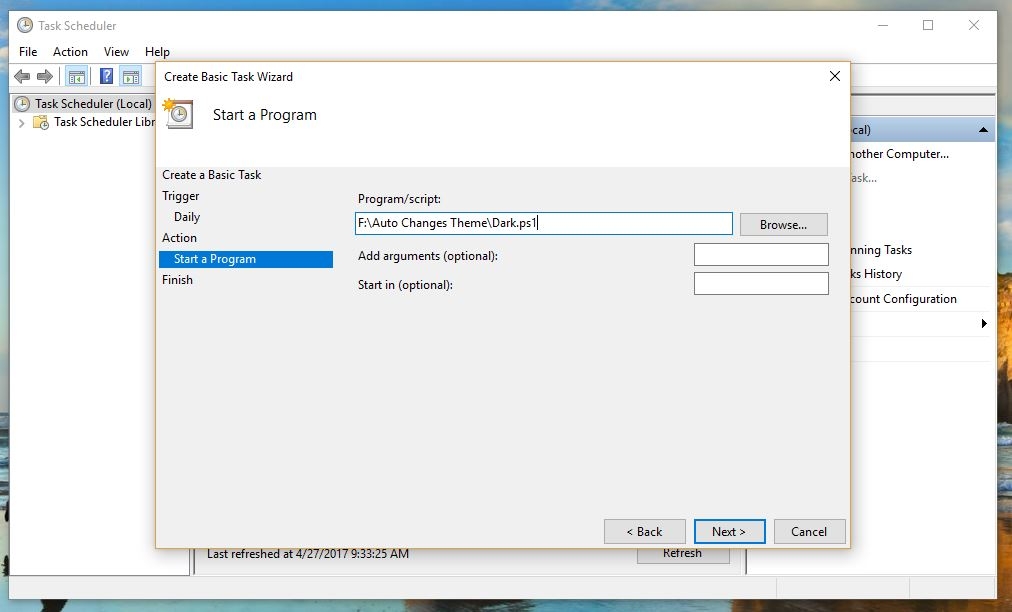Image resolution: width=1012 pixels, height=612 pixels.
Task: Open the View menu
Action: 116,52
